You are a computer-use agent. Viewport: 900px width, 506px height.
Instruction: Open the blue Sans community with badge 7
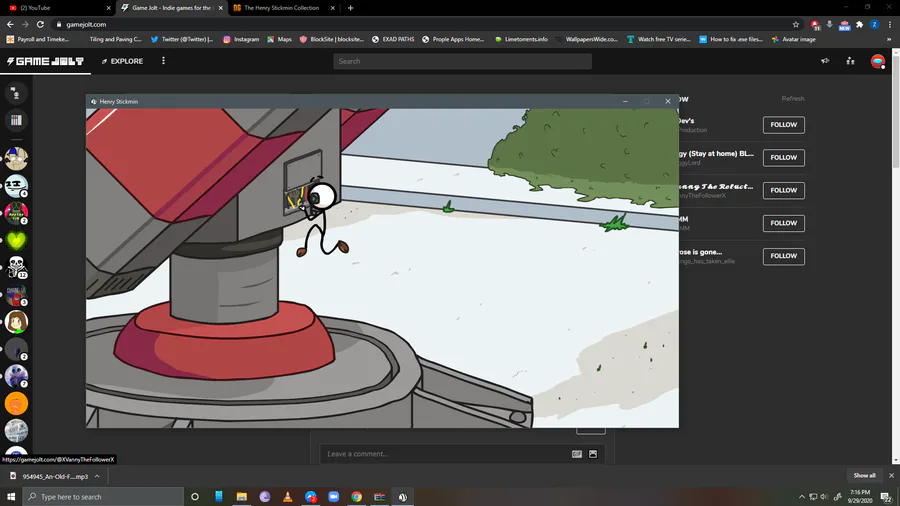point(16,376)
